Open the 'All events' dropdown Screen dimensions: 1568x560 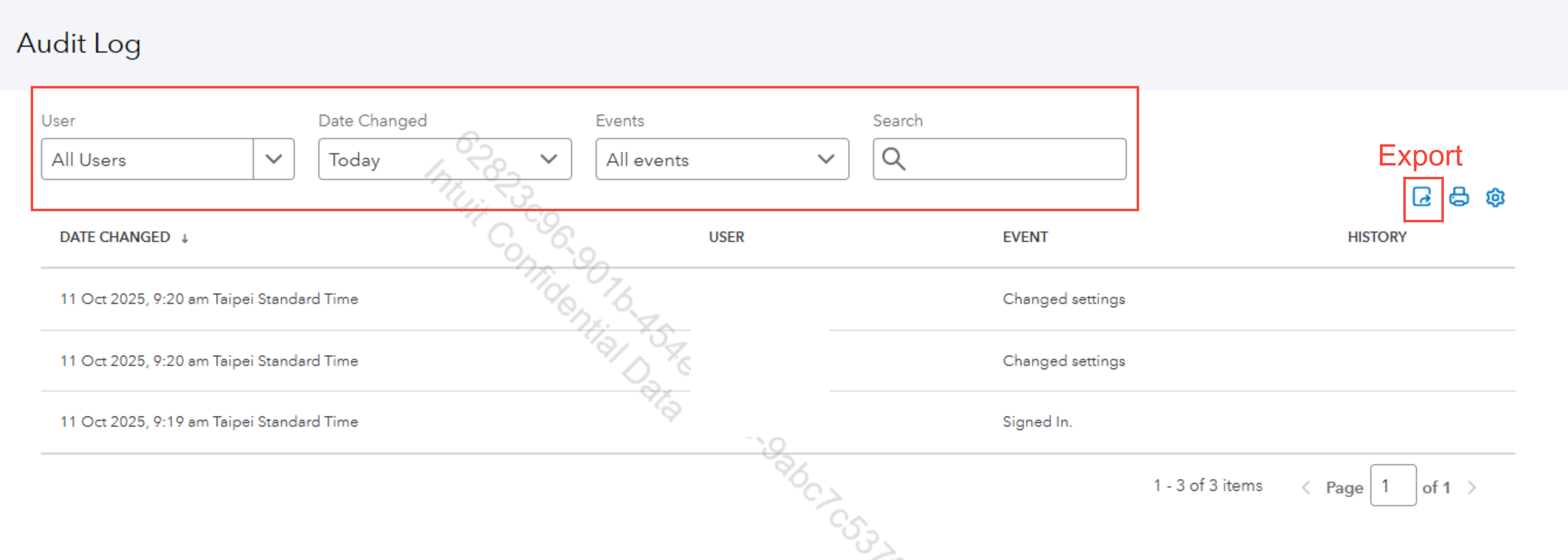pyautogui.click(x=721, y=159)
